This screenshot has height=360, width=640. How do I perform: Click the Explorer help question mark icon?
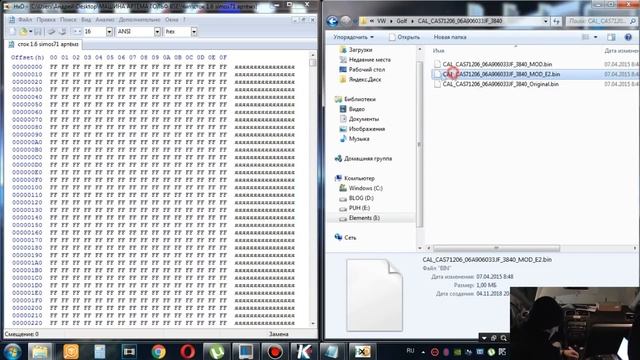628,37
